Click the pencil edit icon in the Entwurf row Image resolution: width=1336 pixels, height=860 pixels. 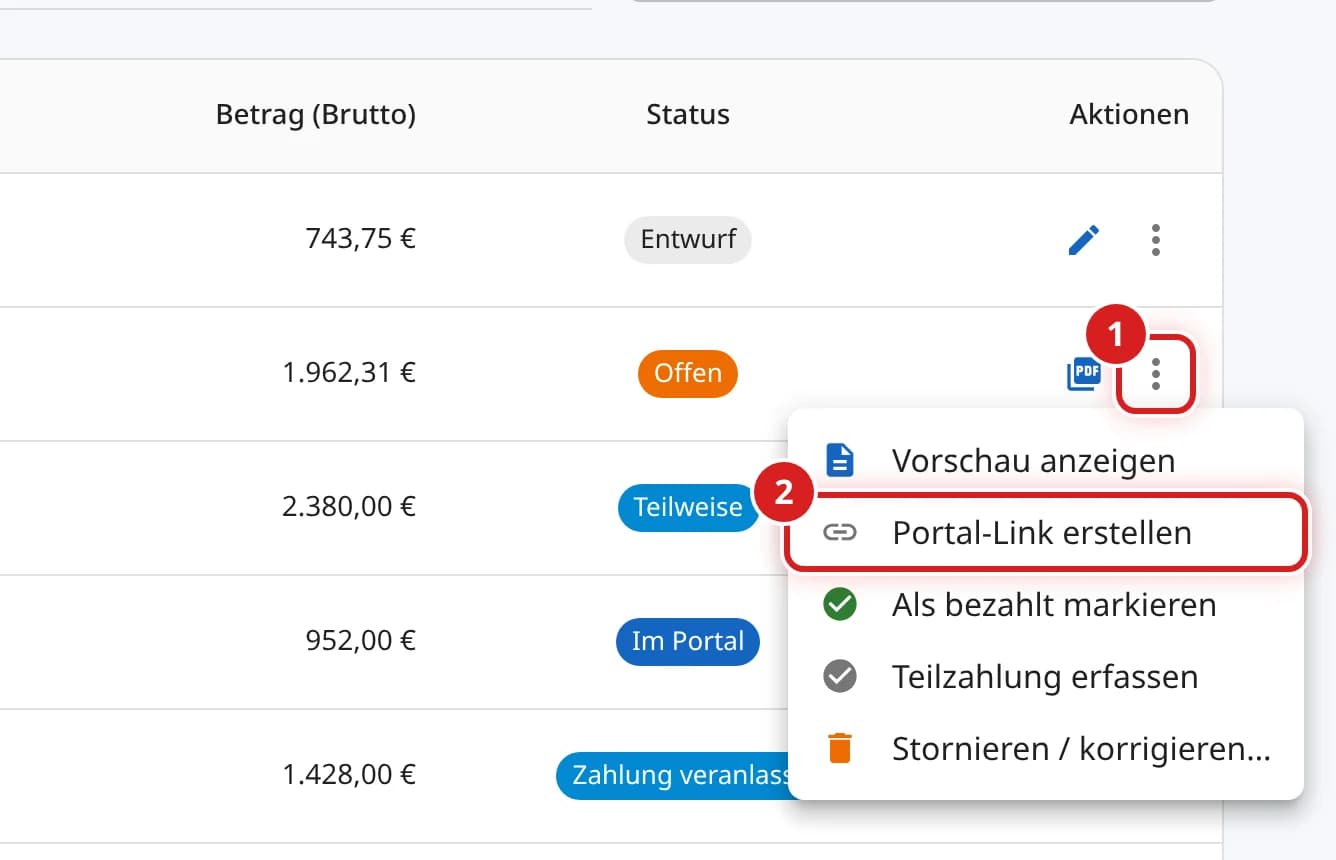pyautogui.click(x=1084, y=240)
